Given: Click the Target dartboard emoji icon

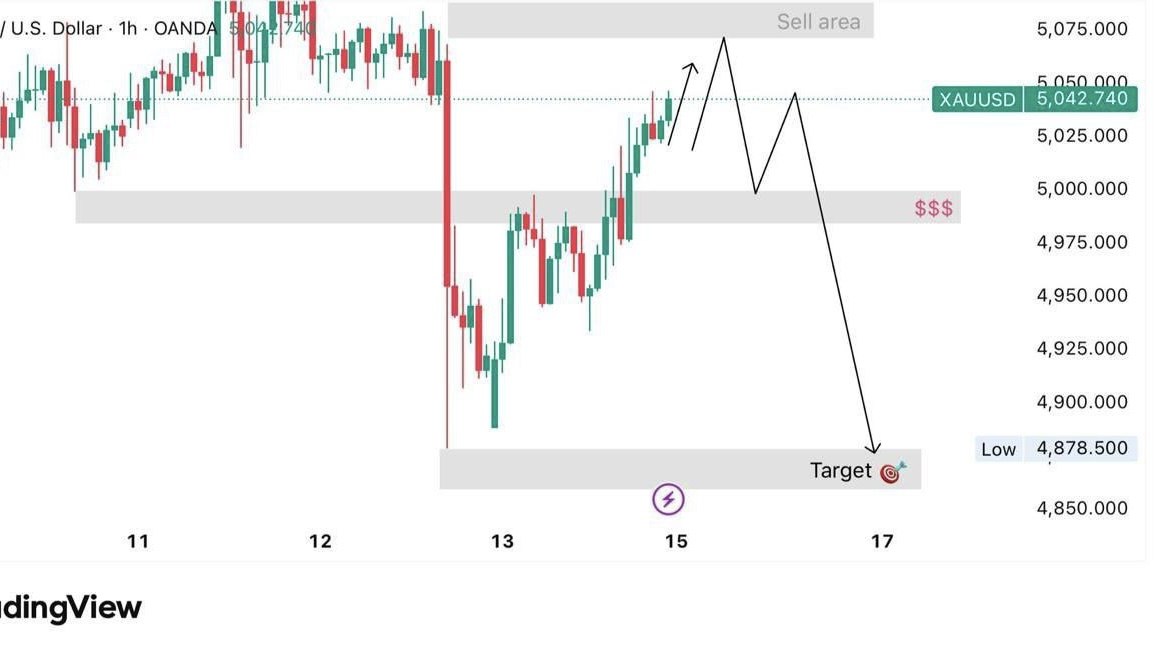Looking at the screenshot, I should click(892, 472).
